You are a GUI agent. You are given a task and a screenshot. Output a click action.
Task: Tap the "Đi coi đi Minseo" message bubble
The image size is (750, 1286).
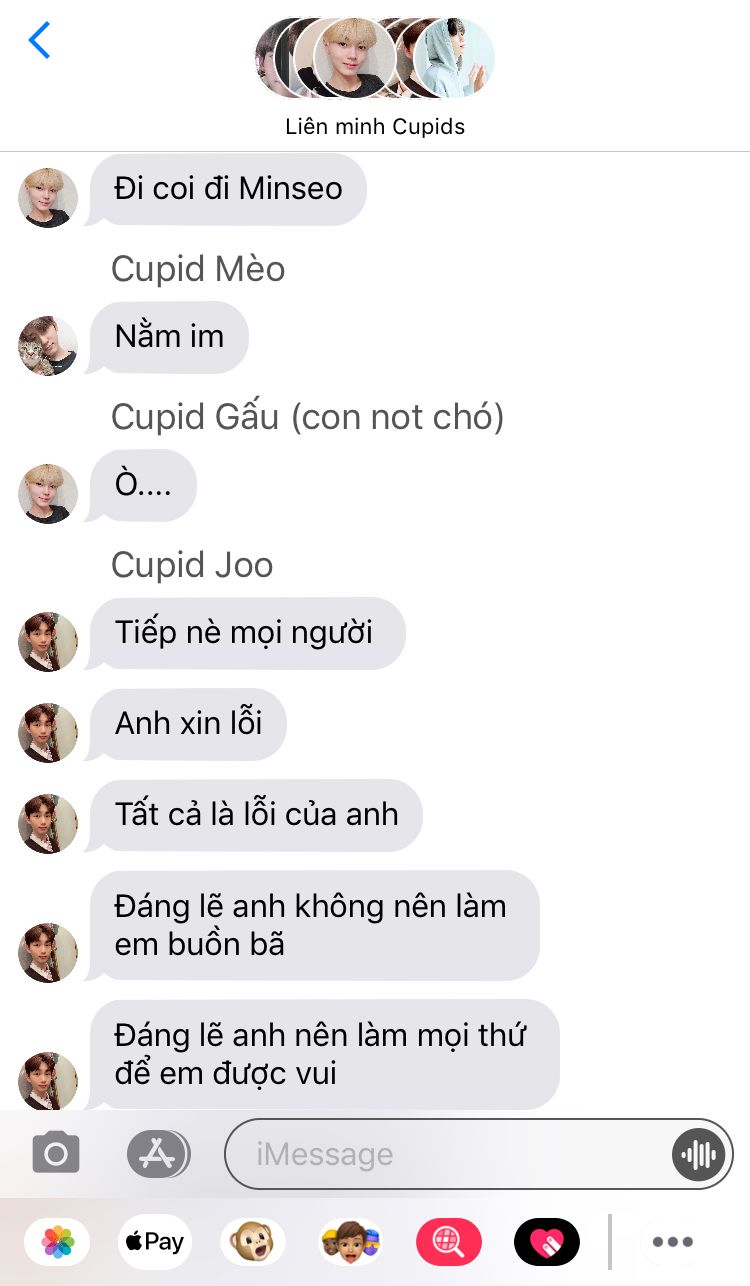point(228,189)
